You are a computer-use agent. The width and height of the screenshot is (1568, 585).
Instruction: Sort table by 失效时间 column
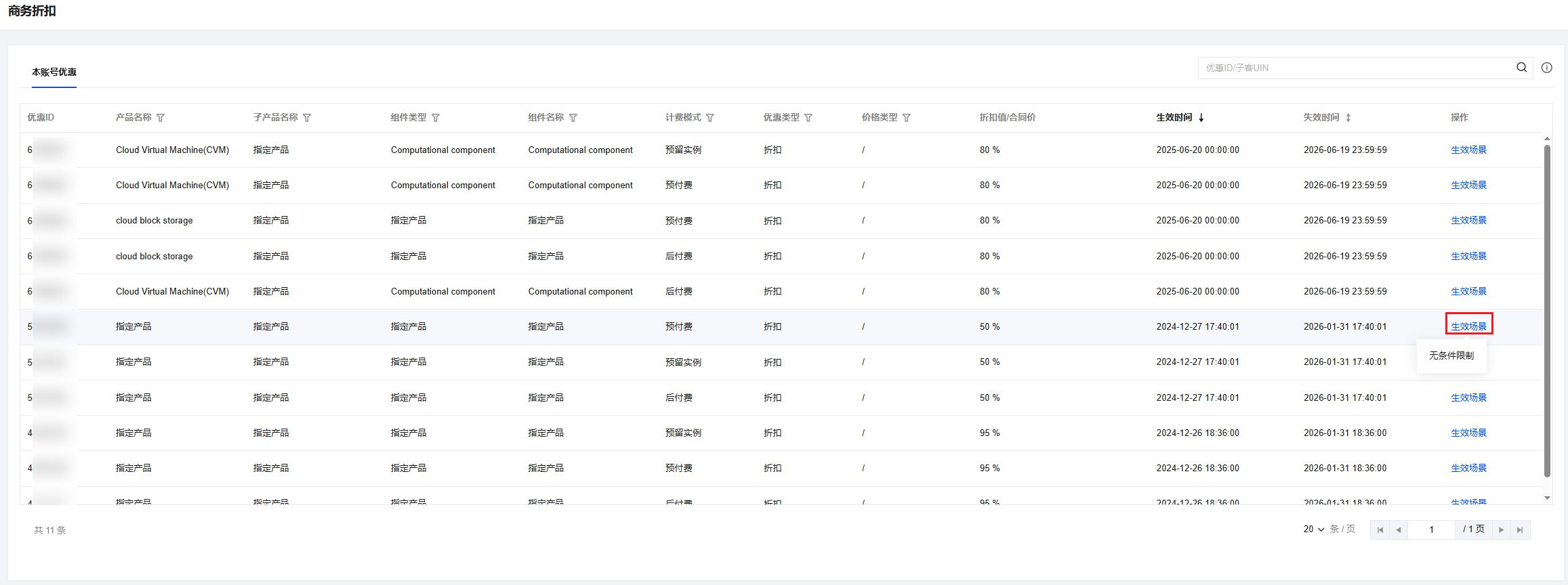pos(1348,118)
